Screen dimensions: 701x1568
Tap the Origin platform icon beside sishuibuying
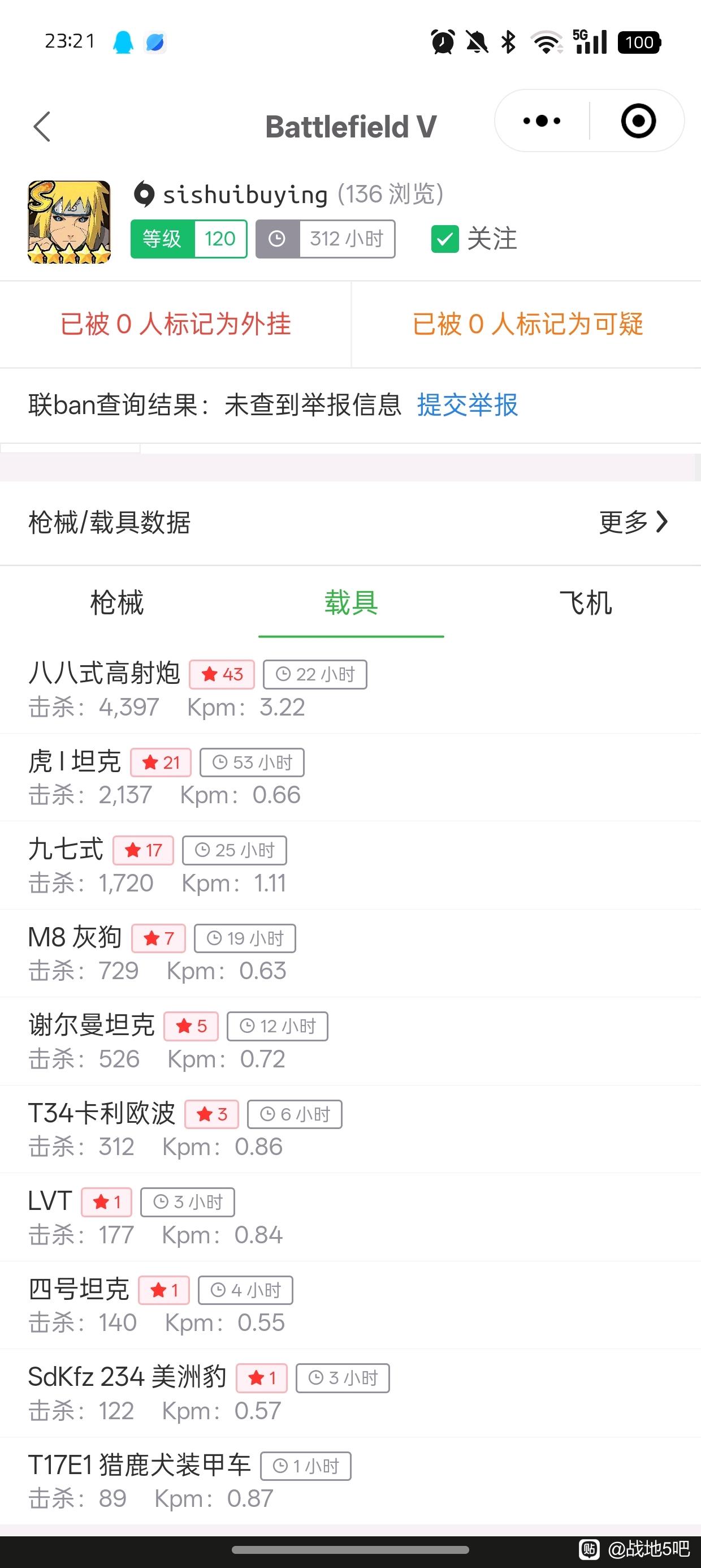coord(144,194)
